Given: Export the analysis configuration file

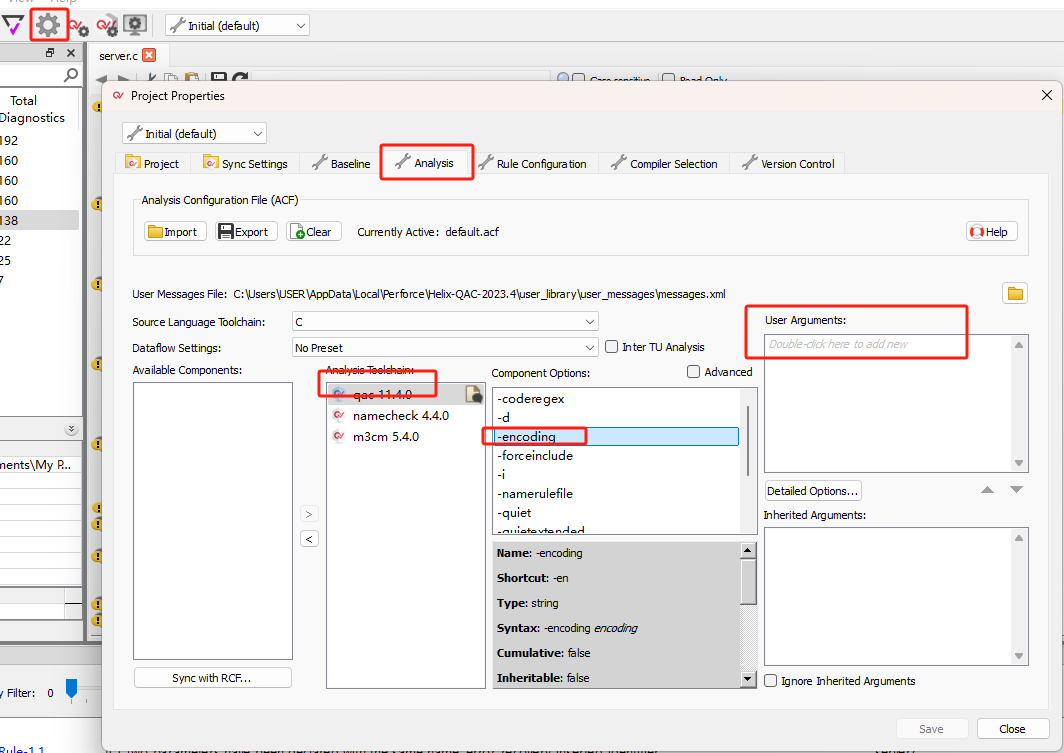Looking at the screenshot, I should 242,231.
